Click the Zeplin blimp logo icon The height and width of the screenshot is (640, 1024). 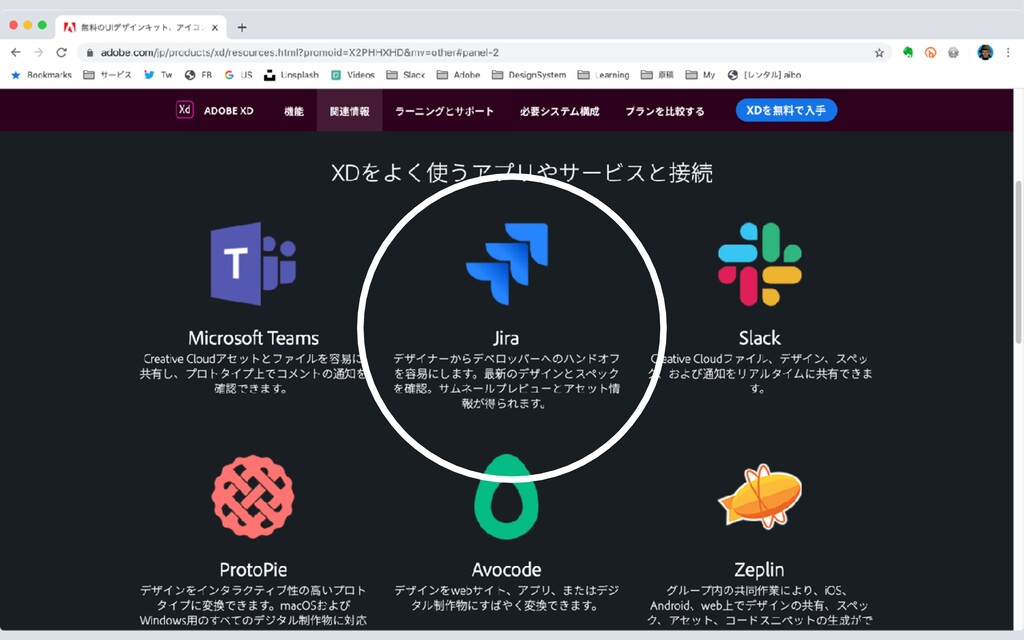(x=760, y=496)
